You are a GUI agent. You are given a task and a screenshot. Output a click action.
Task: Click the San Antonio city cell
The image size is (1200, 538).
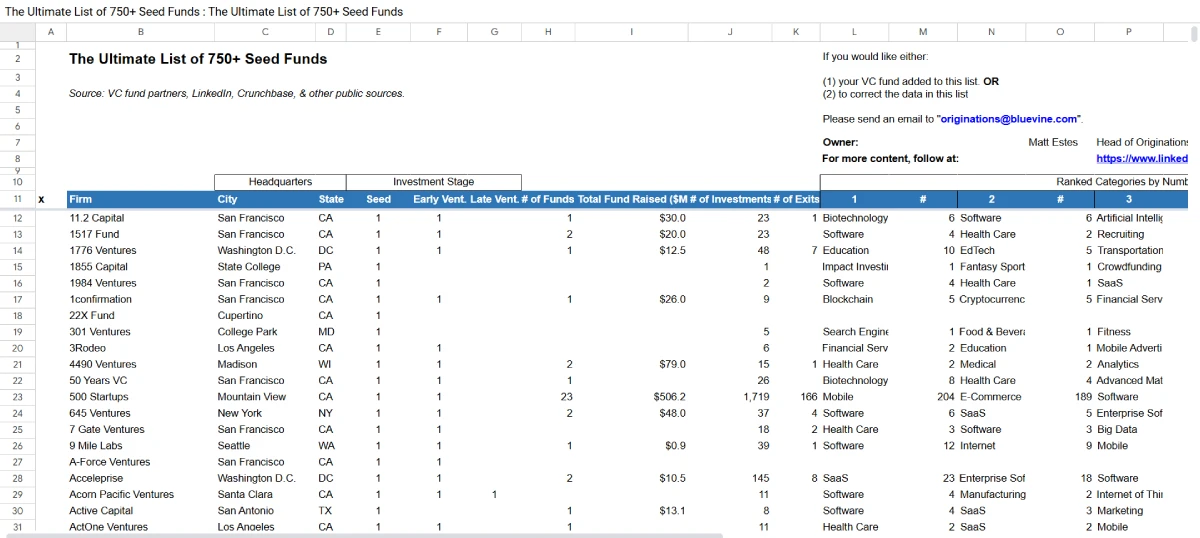pos(264,511)
